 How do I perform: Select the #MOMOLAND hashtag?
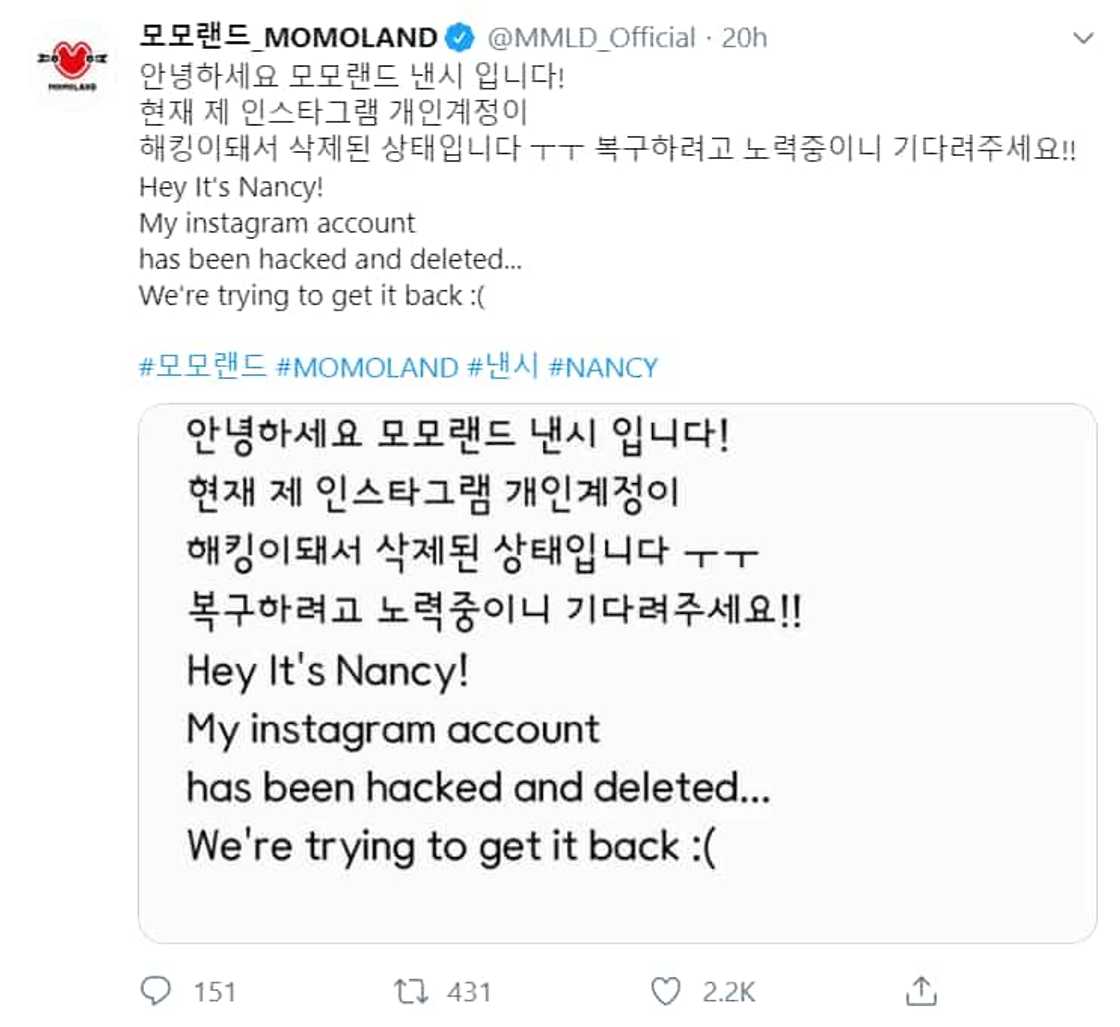pyautogui.click(x=365, y=368)
